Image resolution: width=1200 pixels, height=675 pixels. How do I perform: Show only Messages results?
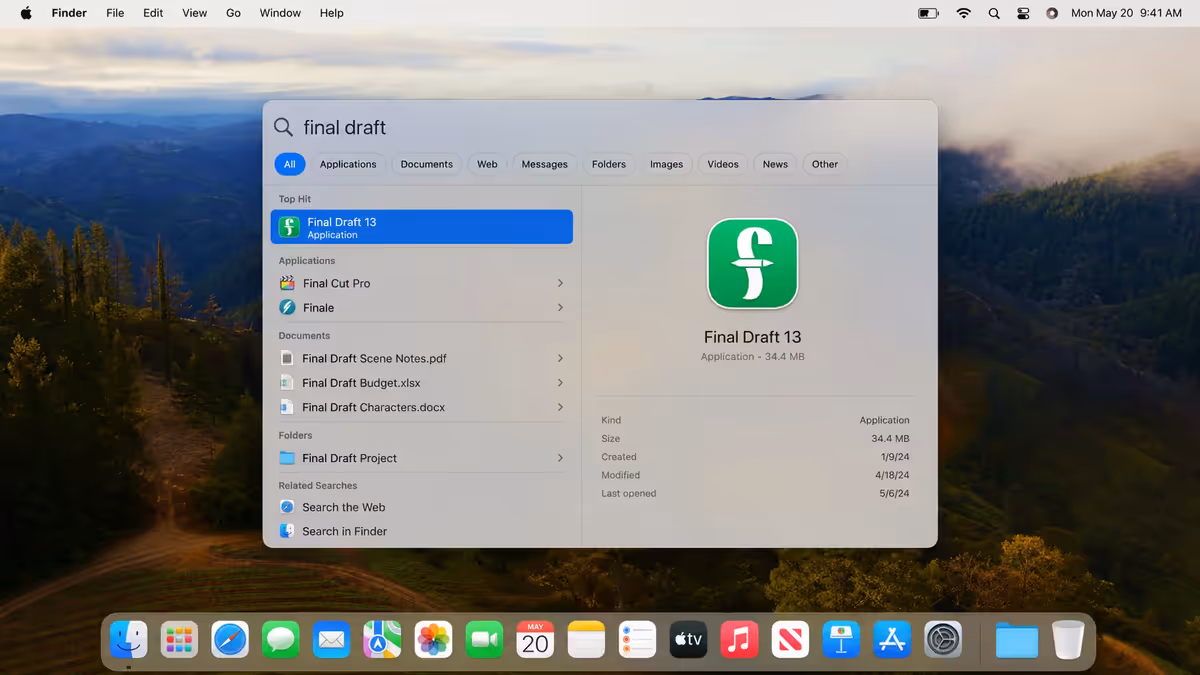coord(544,164)
